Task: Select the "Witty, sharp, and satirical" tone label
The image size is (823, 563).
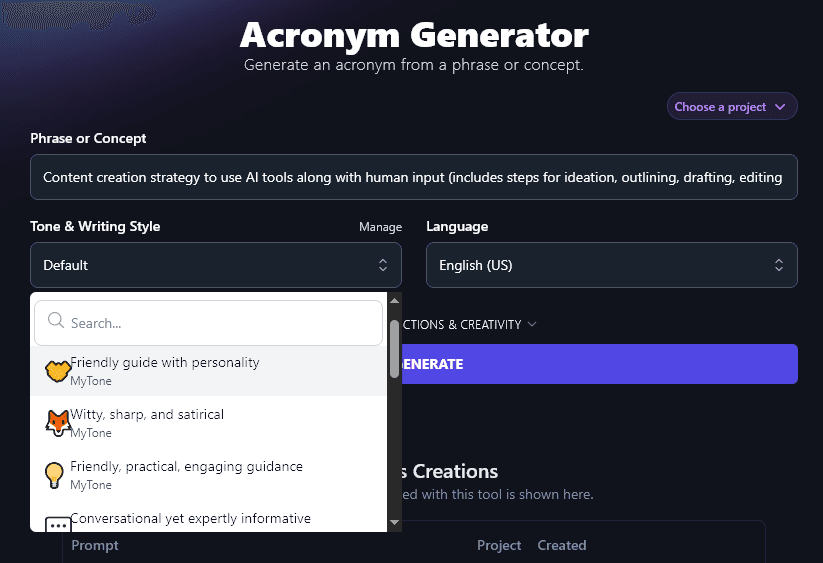Action: coord(147,414)
